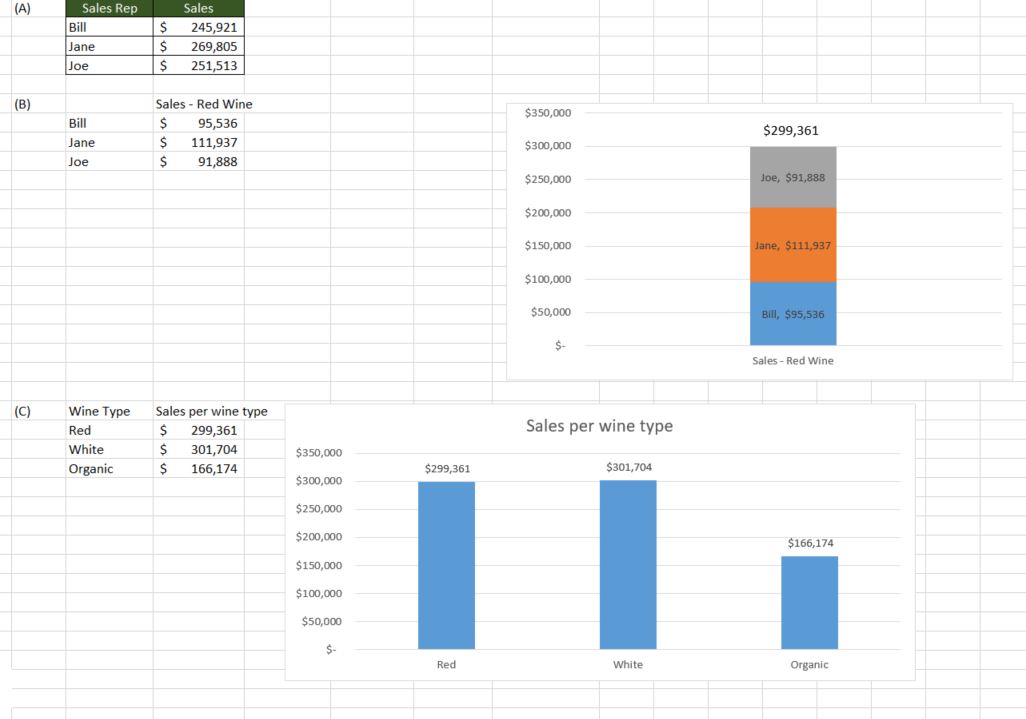Click the $299,361 total label above stacked bar

[790, 130]
